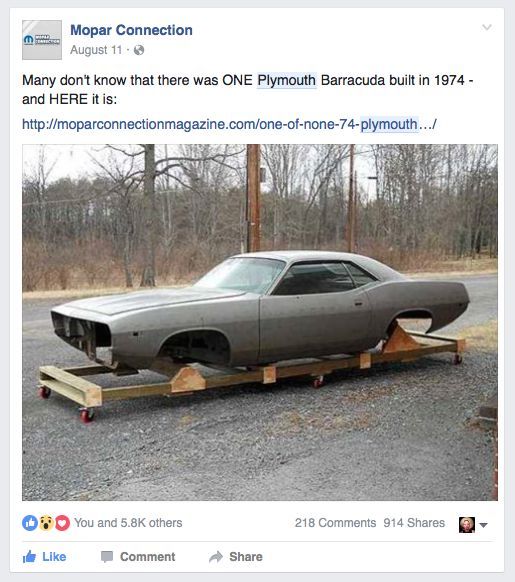Open the 218 Comments list

tap(335, 523)
